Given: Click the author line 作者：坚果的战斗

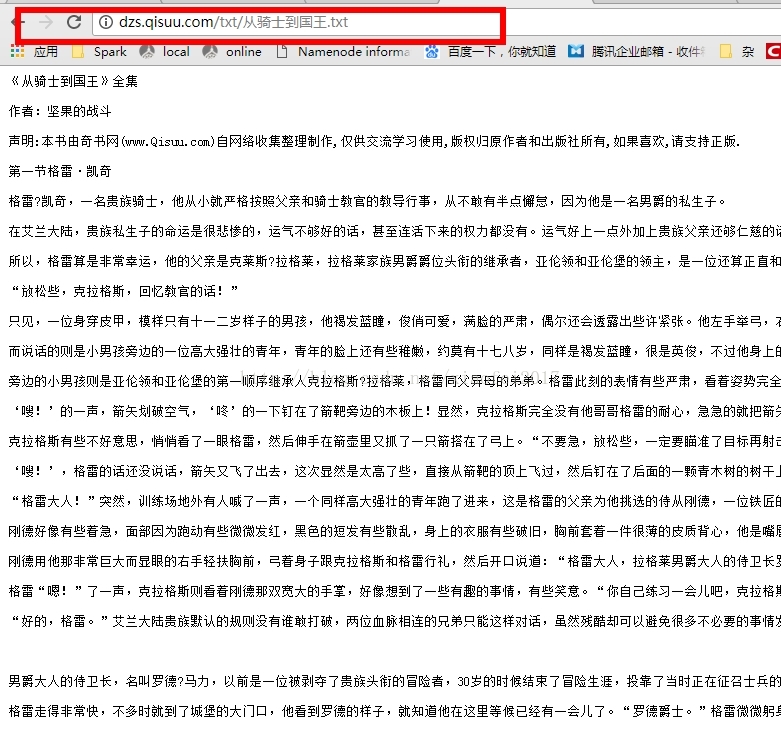Looking at the screenshot, I should pyautogui.click(x=60, y=111).
